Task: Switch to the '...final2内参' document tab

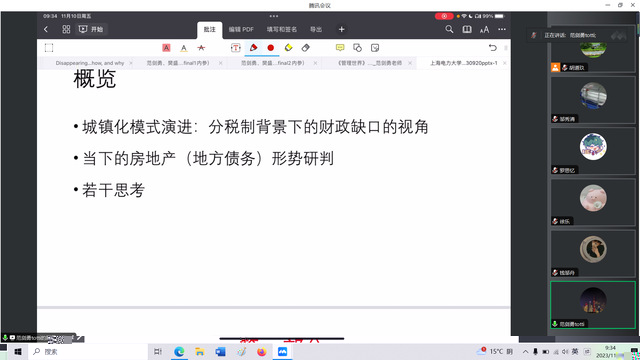Action: pyautogui.click(x=273, y=63)
